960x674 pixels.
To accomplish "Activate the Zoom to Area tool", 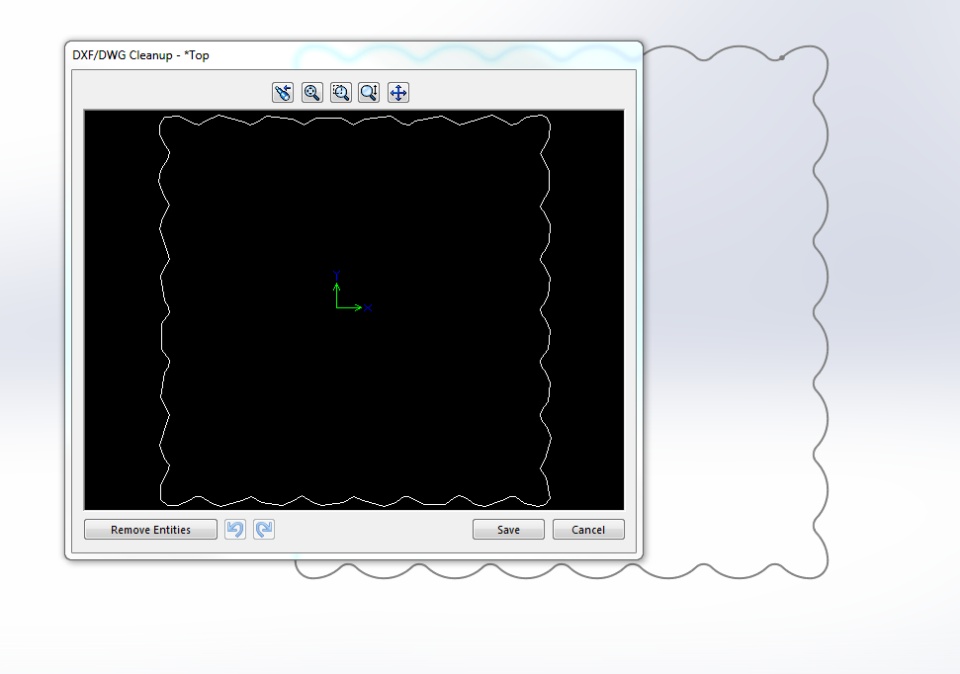I will click(341, 92).
